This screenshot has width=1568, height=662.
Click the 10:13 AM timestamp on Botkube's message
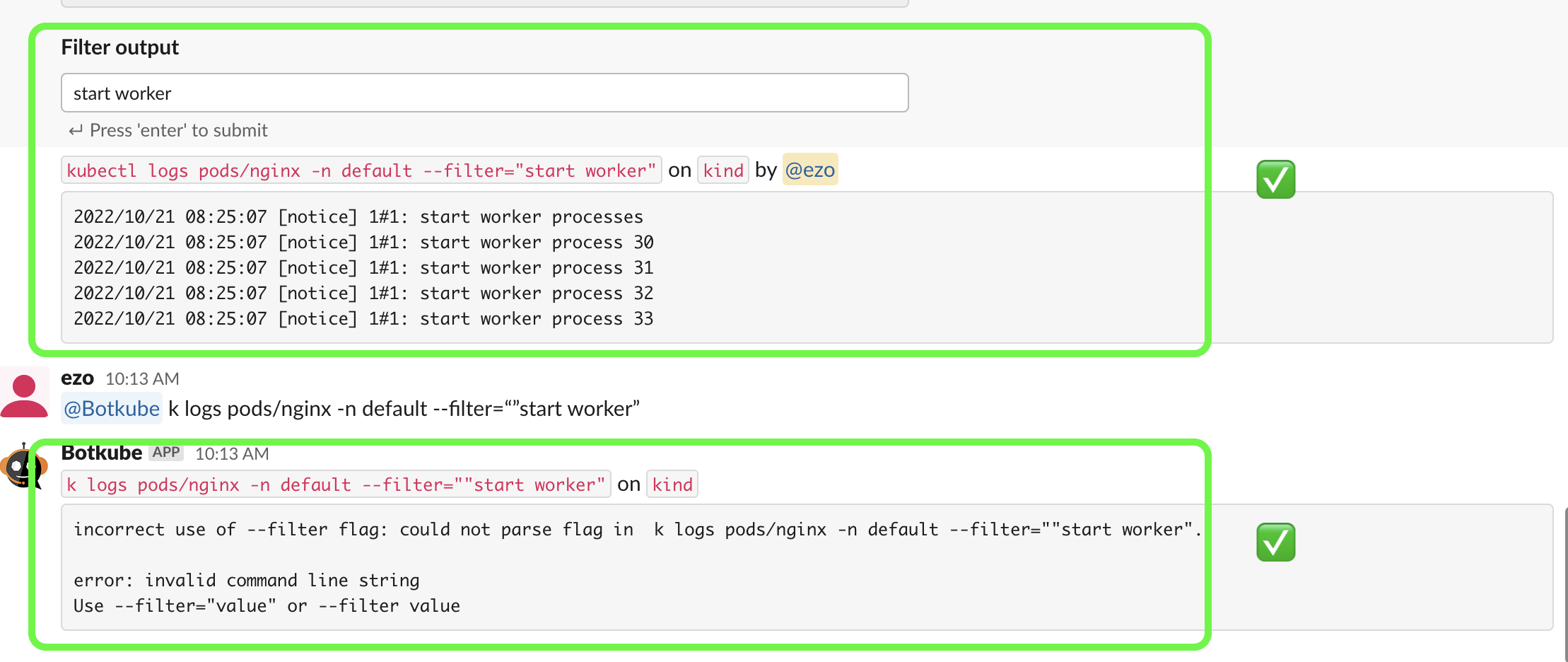231,453
